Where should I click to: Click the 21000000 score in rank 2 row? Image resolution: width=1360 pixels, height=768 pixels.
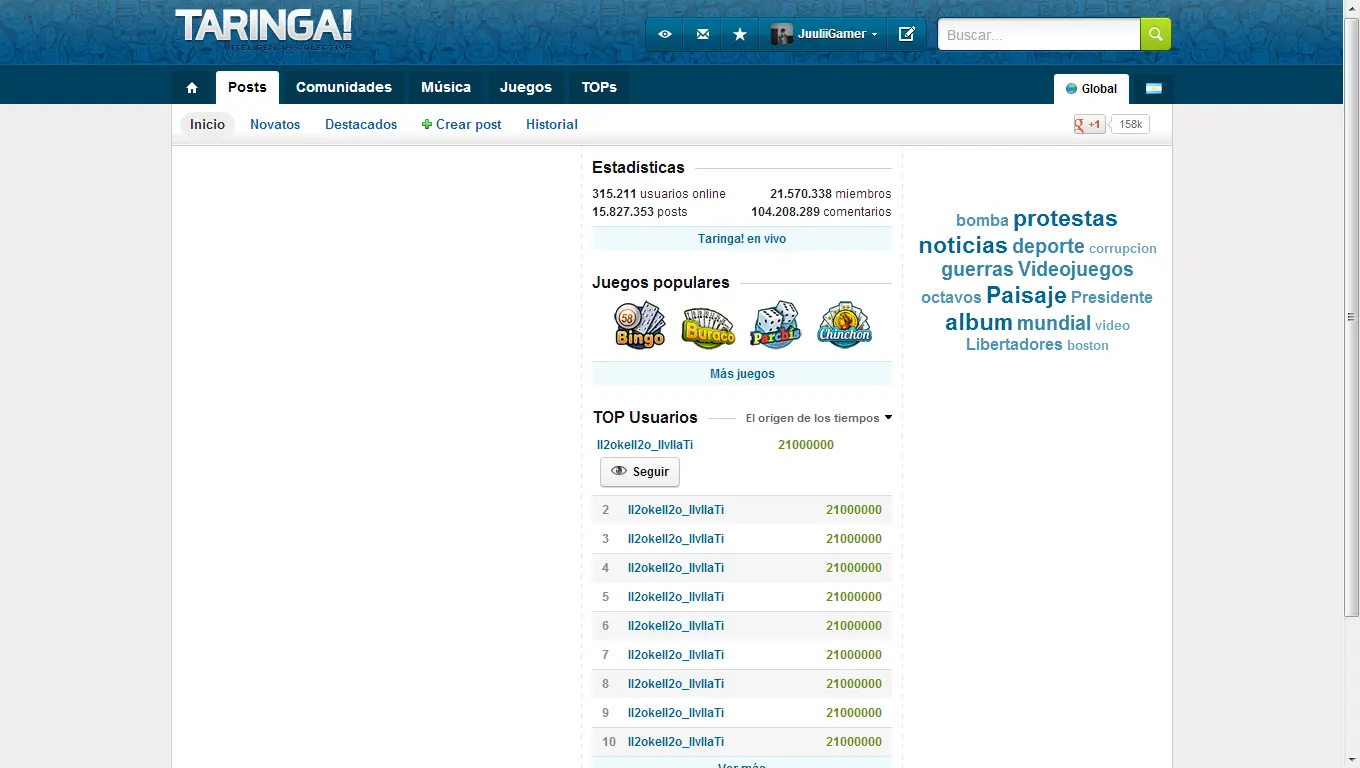point(854,510)
